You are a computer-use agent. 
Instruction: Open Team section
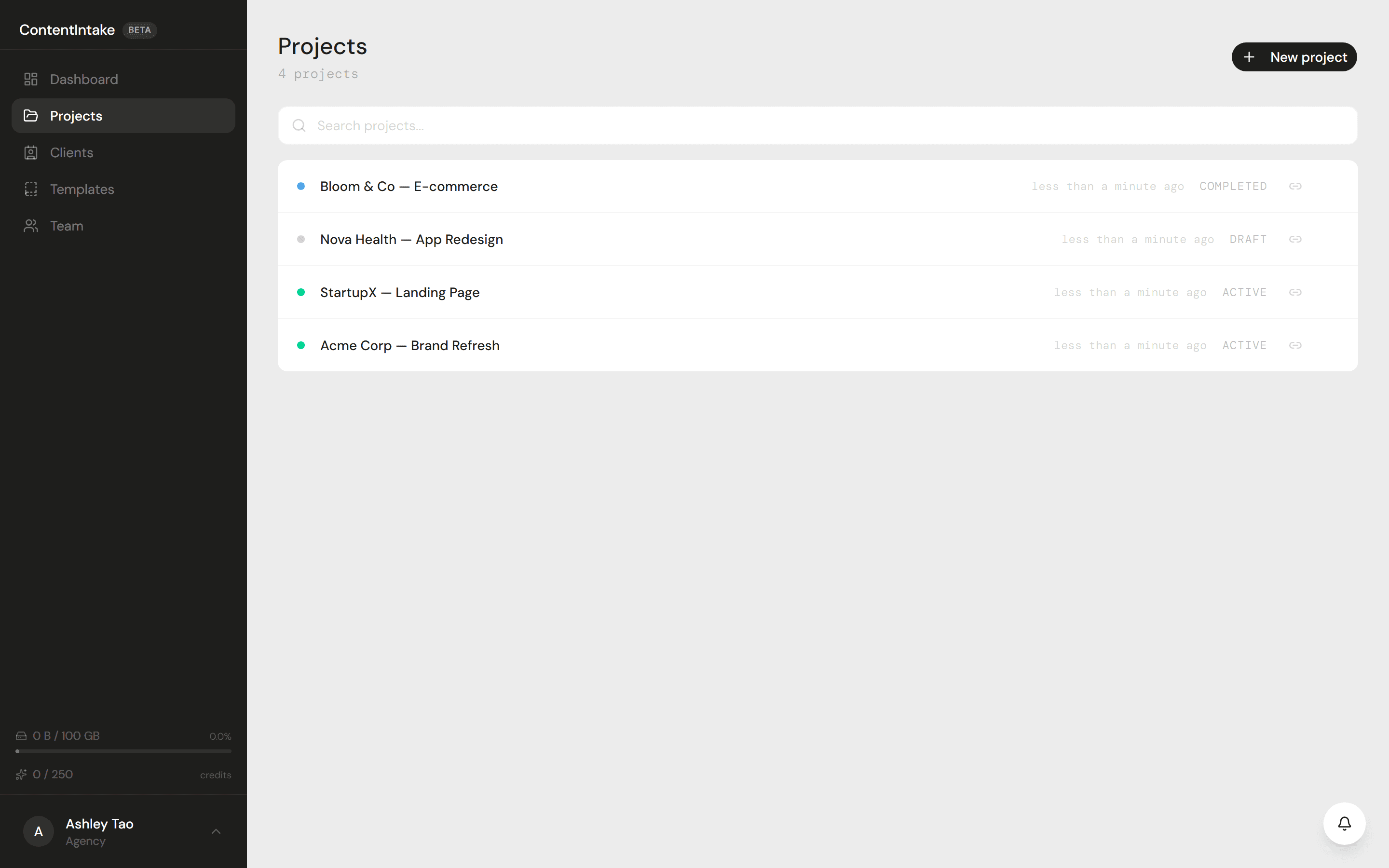tap(123, 226)
